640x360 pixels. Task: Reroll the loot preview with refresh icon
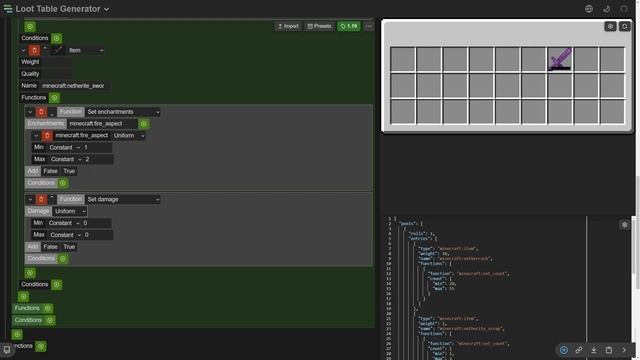(624, 27)
